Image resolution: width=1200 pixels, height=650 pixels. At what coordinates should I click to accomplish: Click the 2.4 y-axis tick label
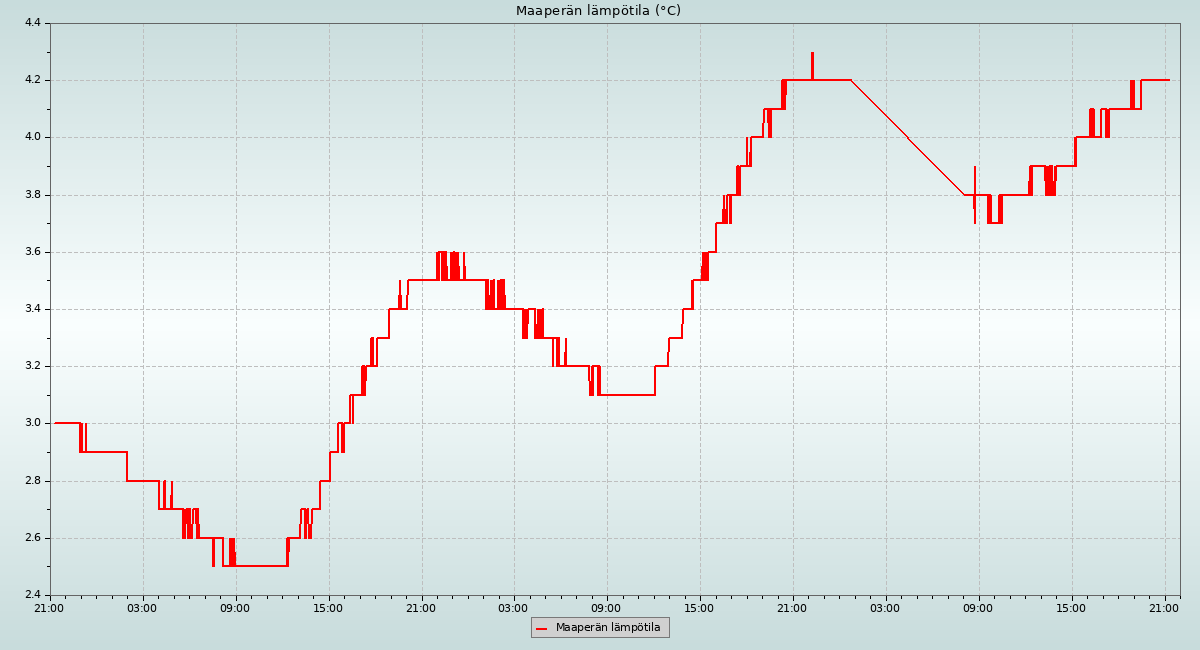click(30, 595)
